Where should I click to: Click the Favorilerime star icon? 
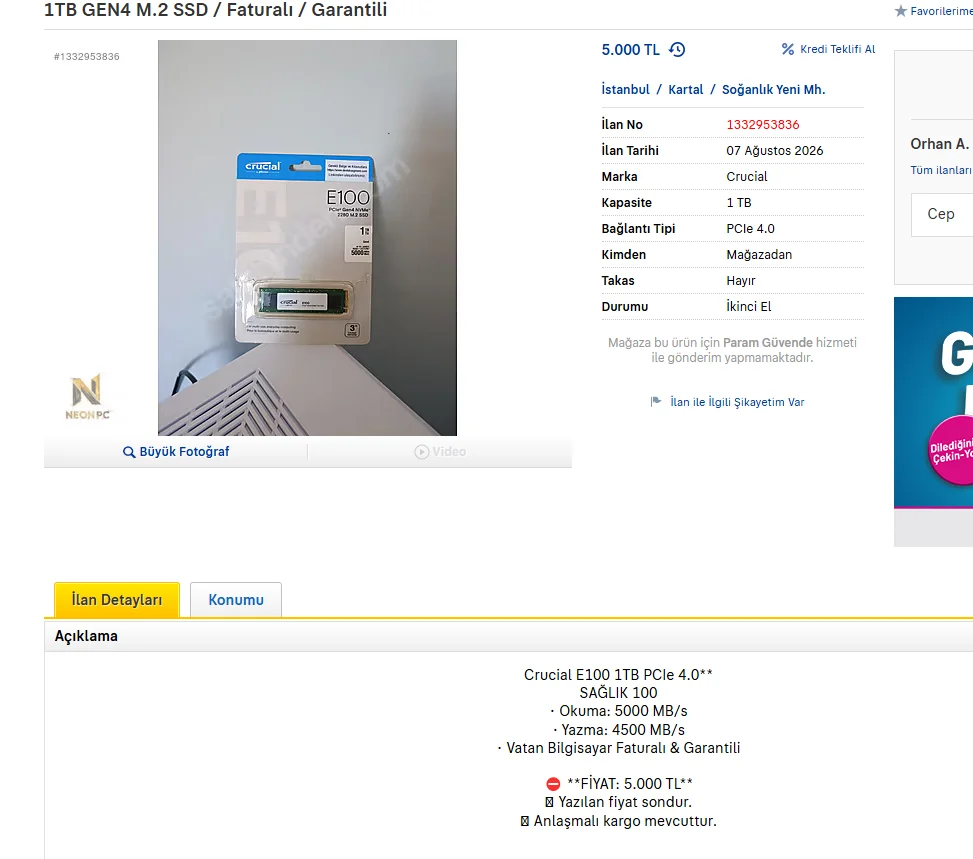[900, 11]
